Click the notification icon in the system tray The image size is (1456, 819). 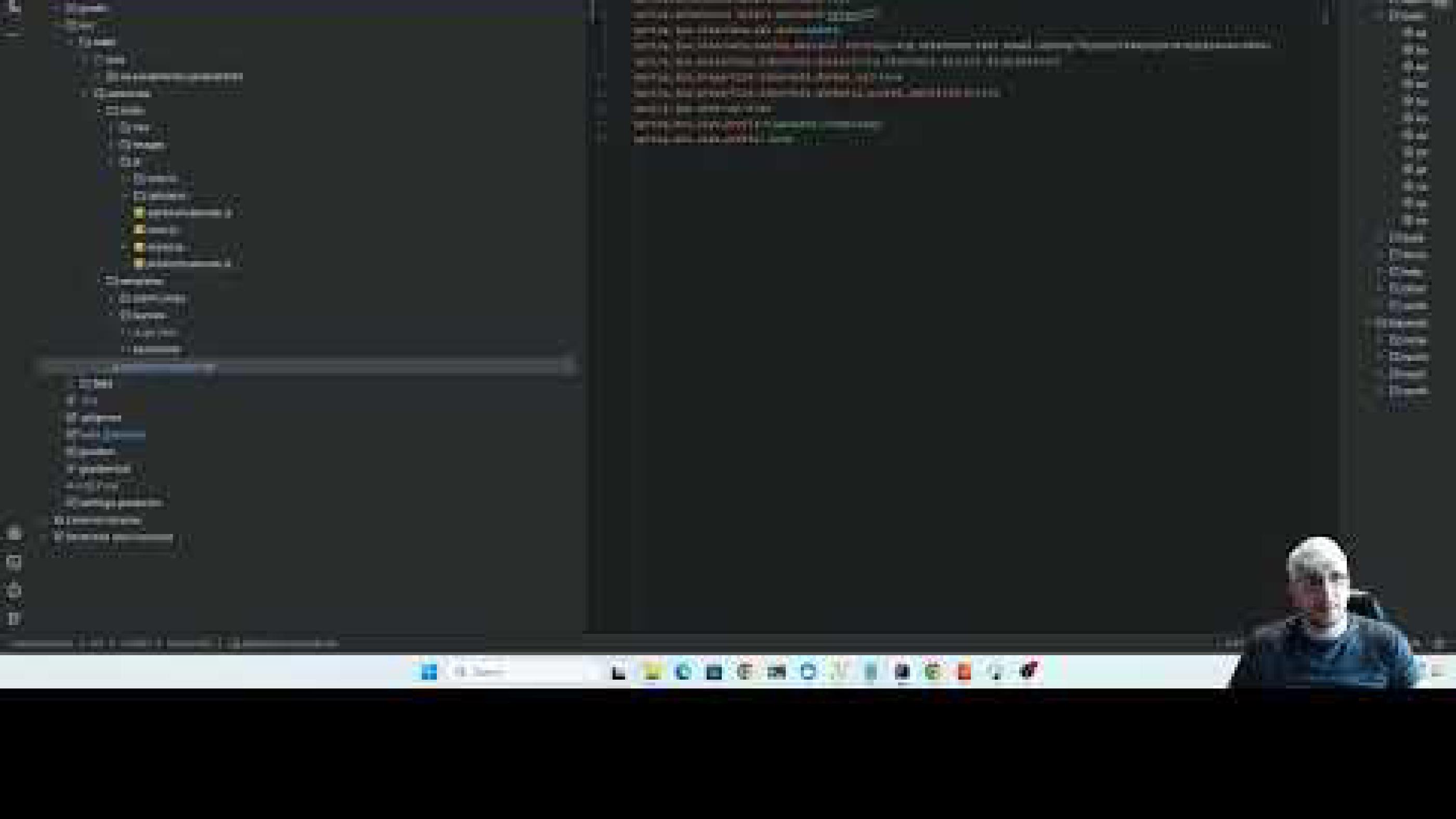tap(1445, 672)
